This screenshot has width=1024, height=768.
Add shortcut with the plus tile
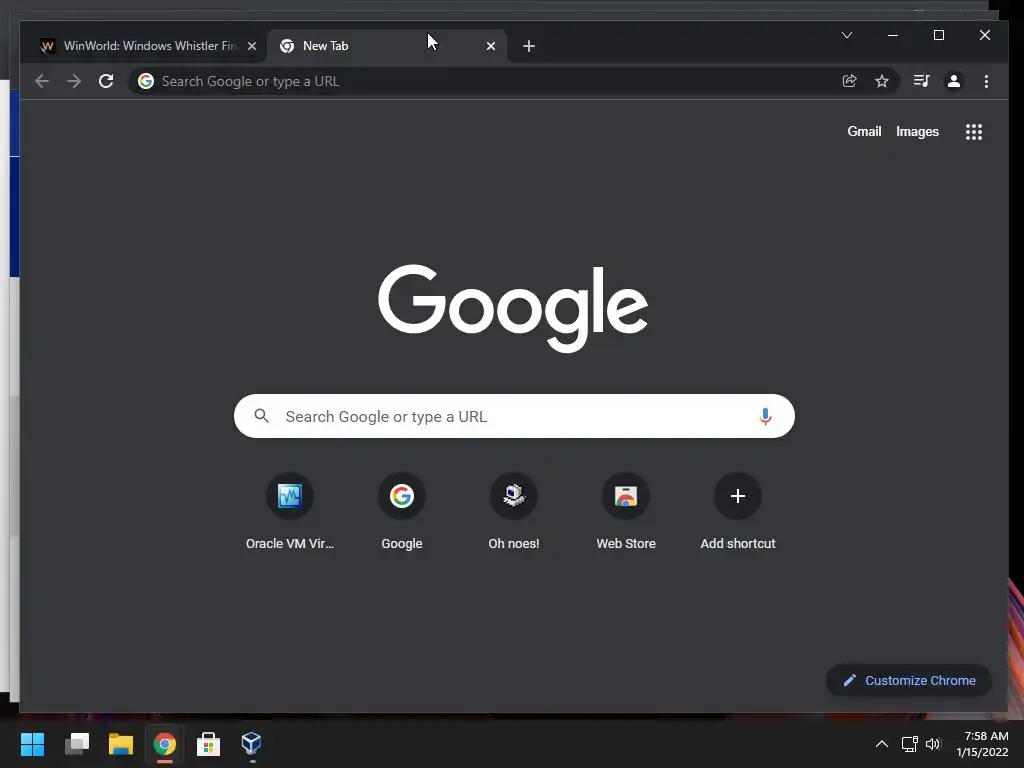tap(738, 513)
